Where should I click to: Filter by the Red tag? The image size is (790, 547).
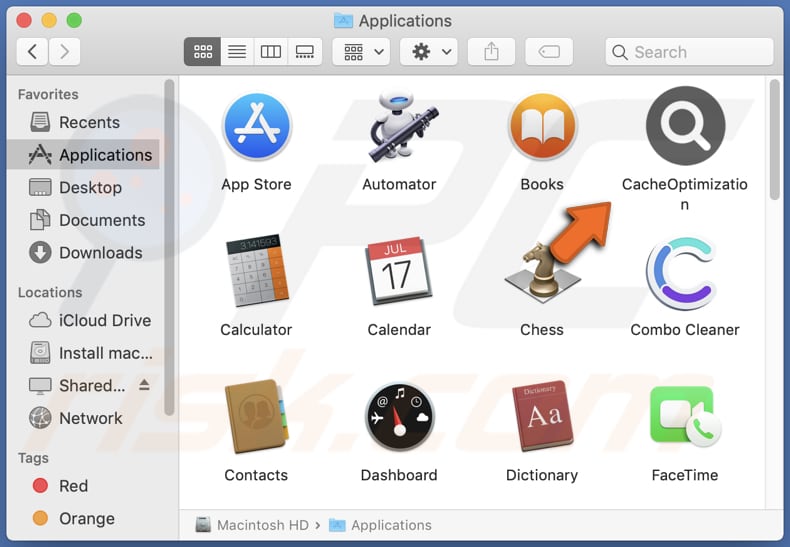(84, 486)
